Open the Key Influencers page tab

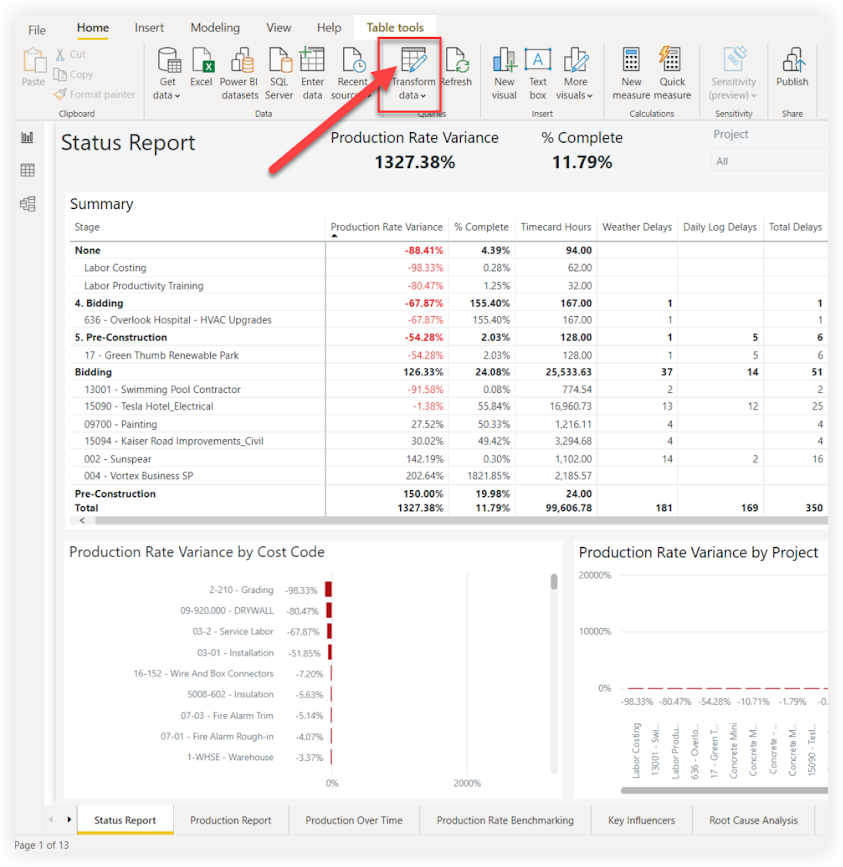pos(641,821)
